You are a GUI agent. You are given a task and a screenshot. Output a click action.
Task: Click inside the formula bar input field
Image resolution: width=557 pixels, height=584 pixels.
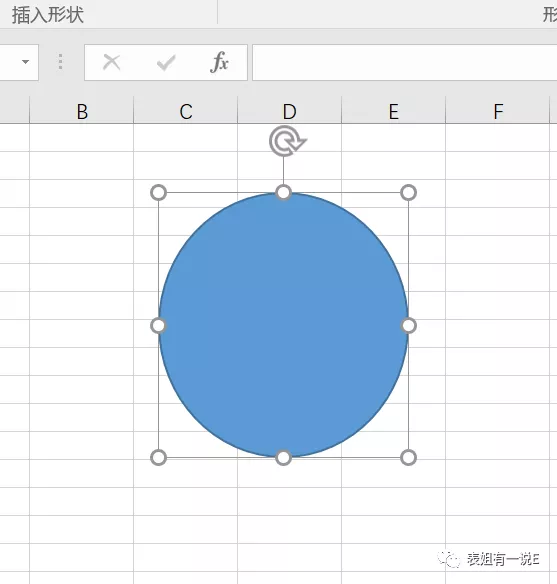click(x=405, y=62)
